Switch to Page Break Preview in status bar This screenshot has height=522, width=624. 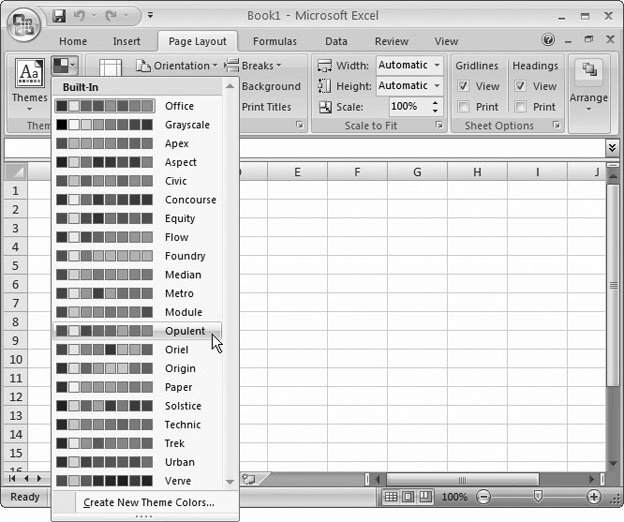pyautogui.click(x=425, y=497)
